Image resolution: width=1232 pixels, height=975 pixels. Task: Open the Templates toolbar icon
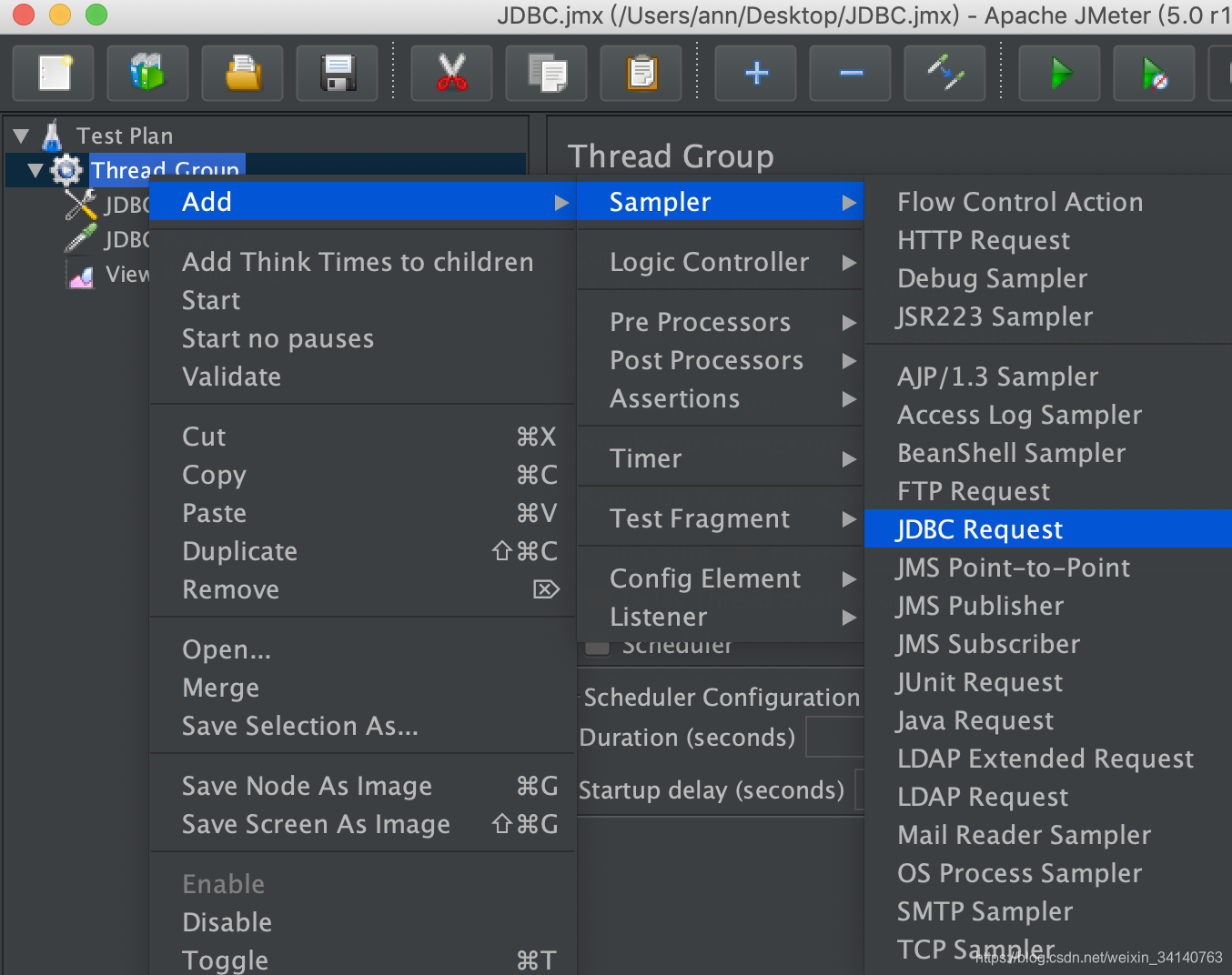[x=147, y=73]
